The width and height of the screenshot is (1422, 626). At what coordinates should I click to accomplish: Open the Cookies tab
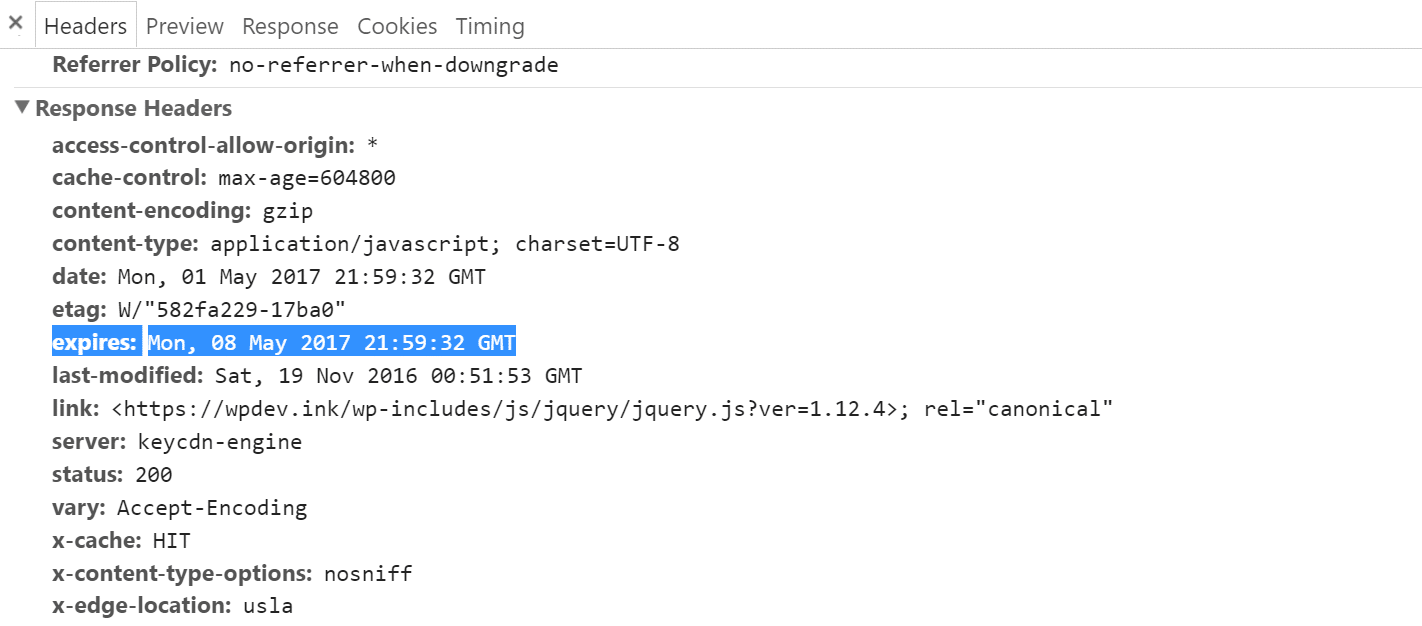click(397, 26)
